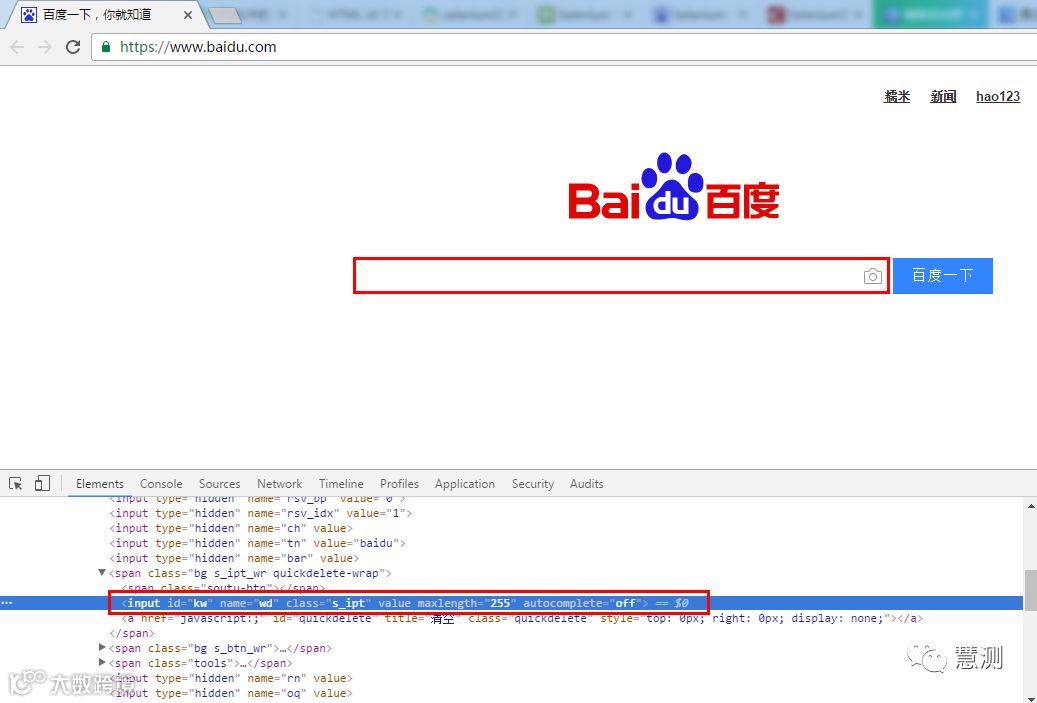Click the browser back arrow
Screen dimensions: 1037x703
pyautogui.click(x=17, y=47)
